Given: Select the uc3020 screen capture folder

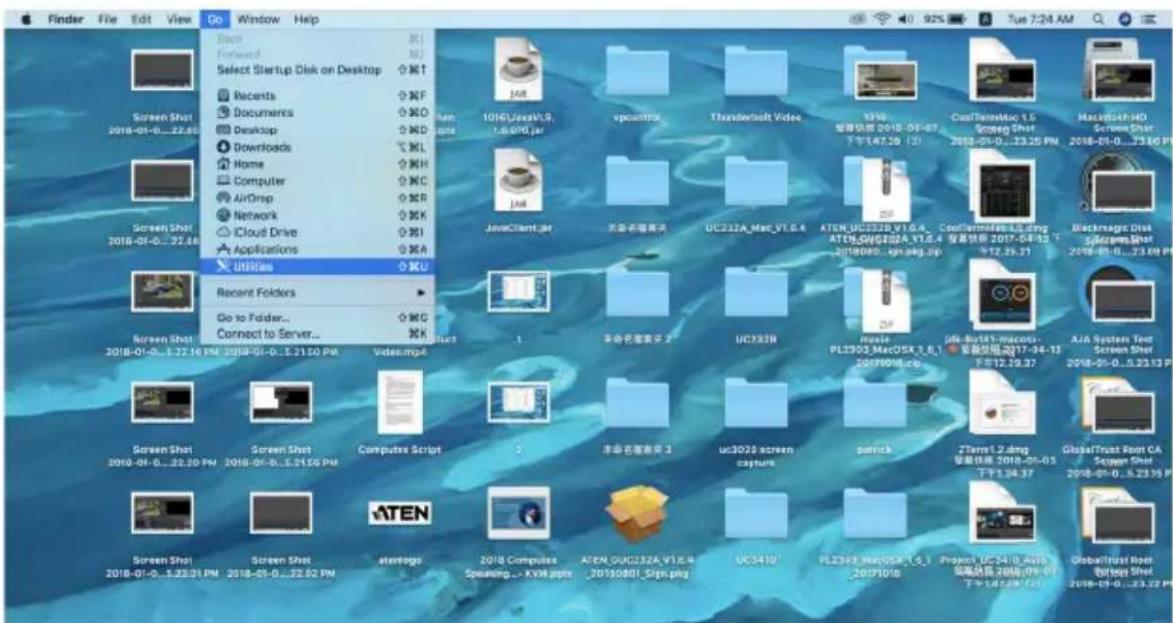Looking at the screenshot, I should [756, 403].
